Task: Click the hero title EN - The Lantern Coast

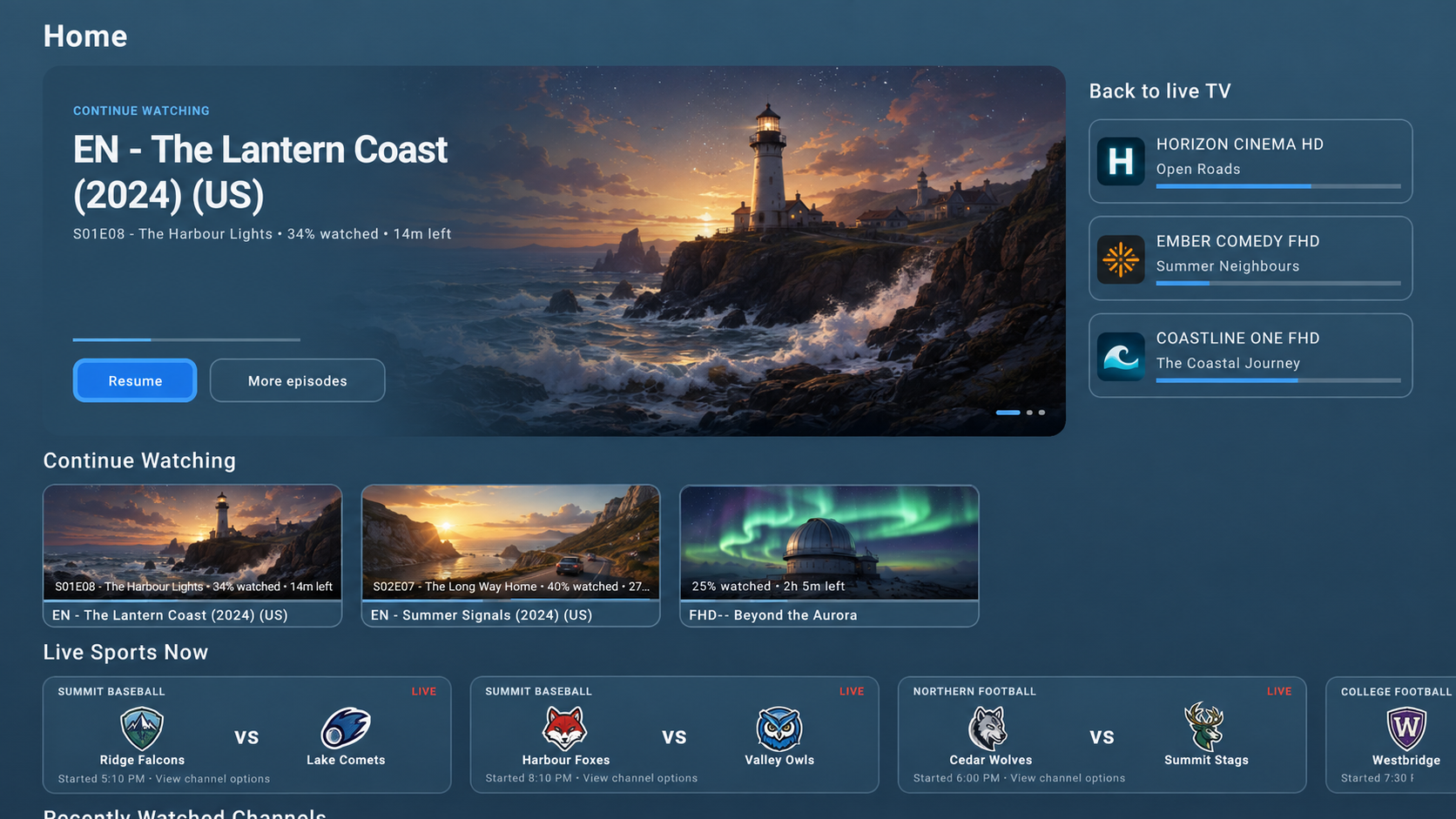Action: [x=260, y=172]
